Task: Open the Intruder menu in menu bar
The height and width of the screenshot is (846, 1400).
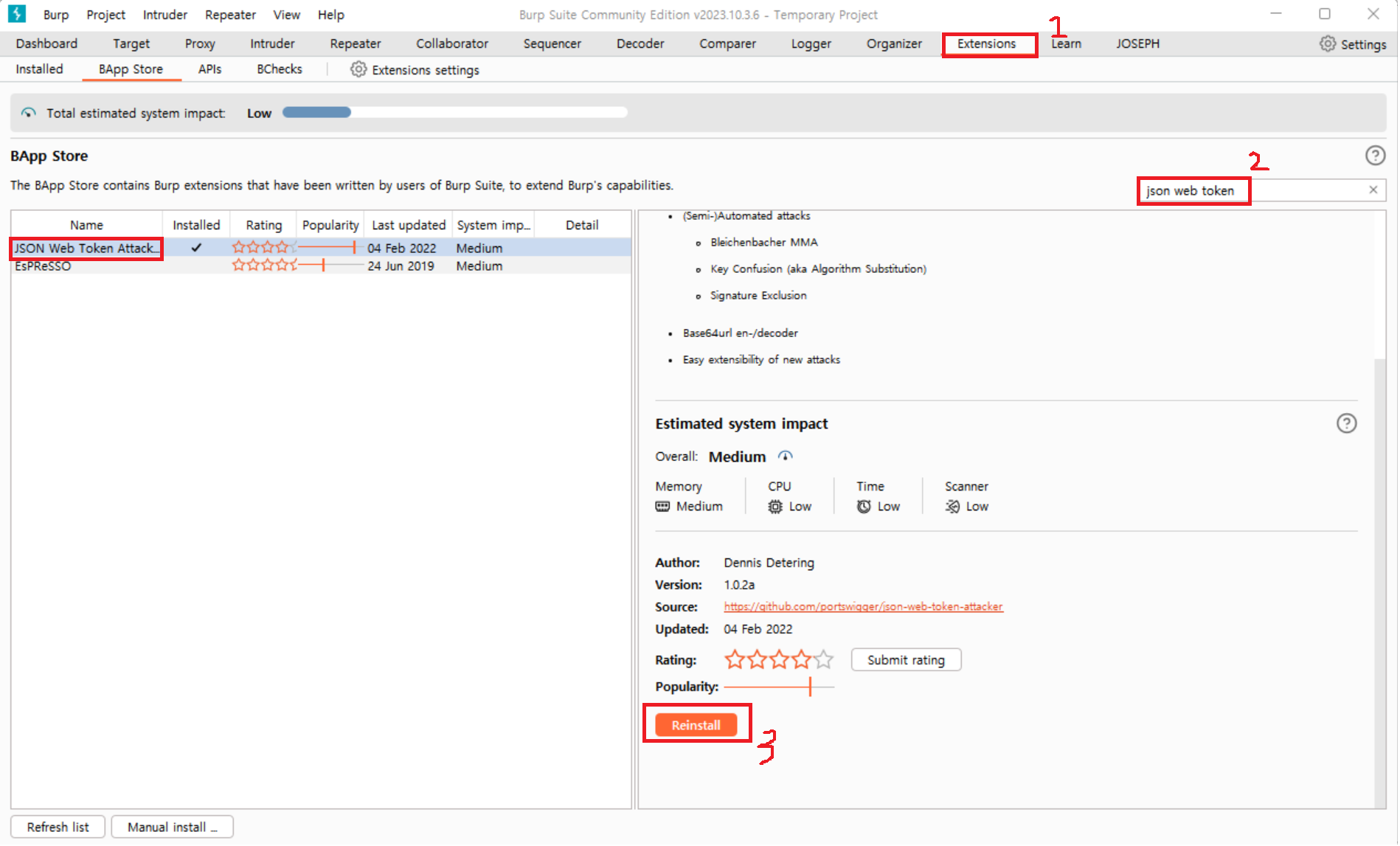Action: point(165,15)
